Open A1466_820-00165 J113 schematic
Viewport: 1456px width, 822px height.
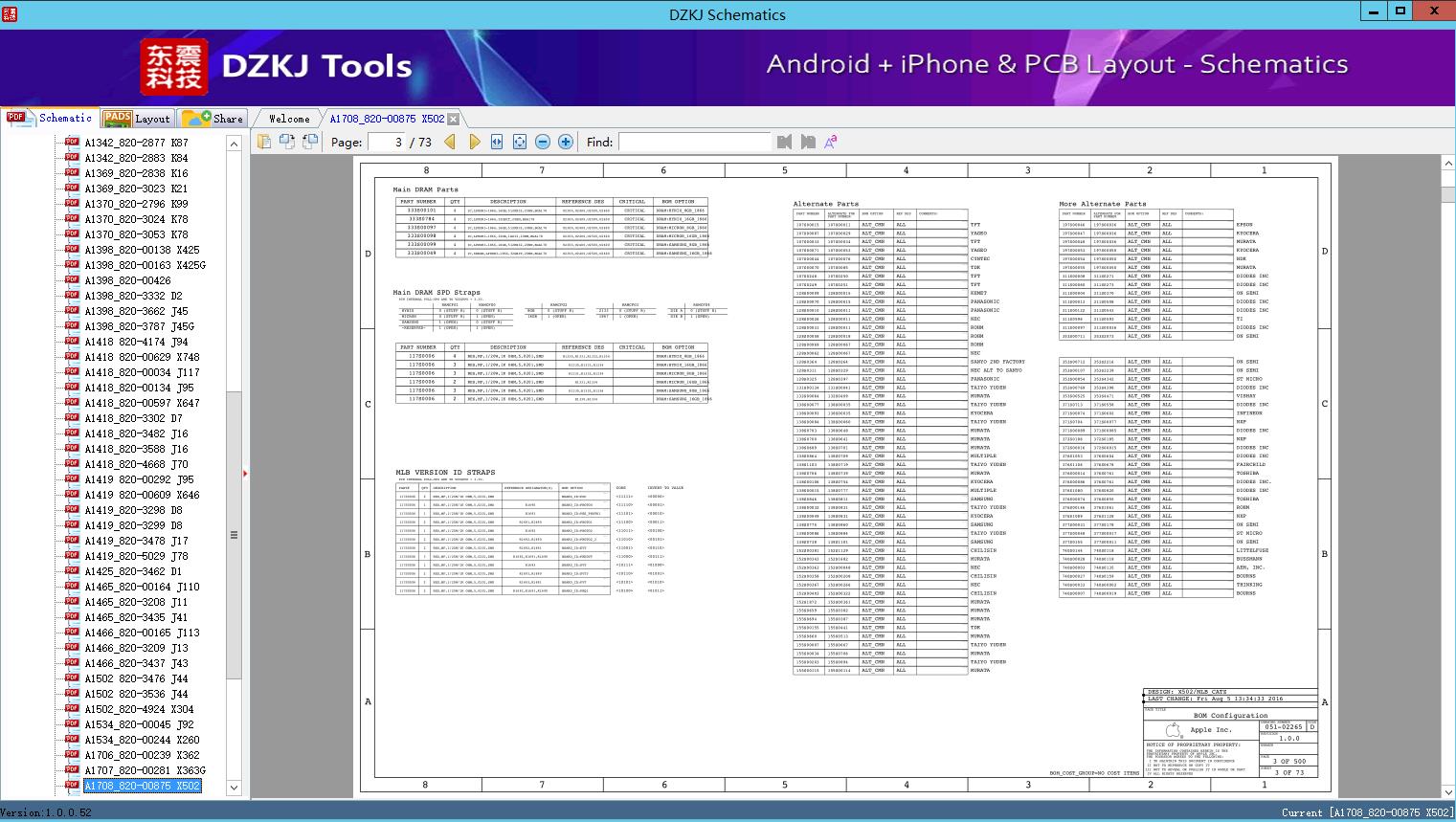coord(142,633)
